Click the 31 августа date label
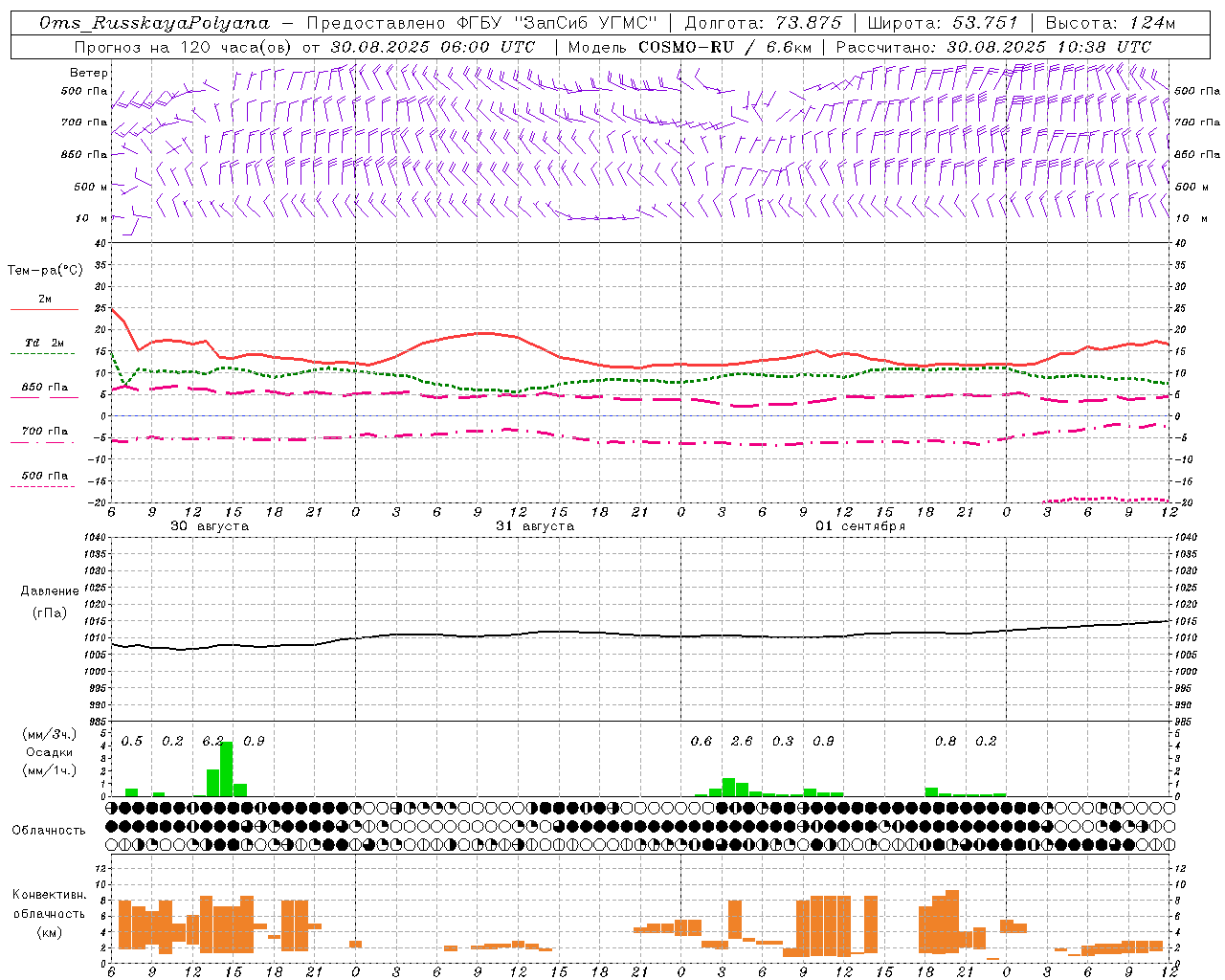The width and height of the screenshot is (1225, 980). click(x=535, y=526)
